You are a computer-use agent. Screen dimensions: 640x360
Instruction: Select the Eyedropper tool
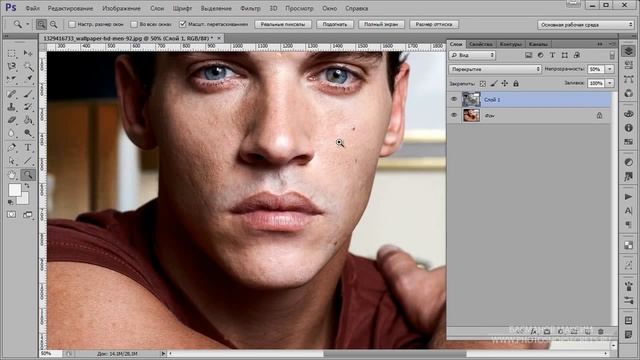point(28,79)
